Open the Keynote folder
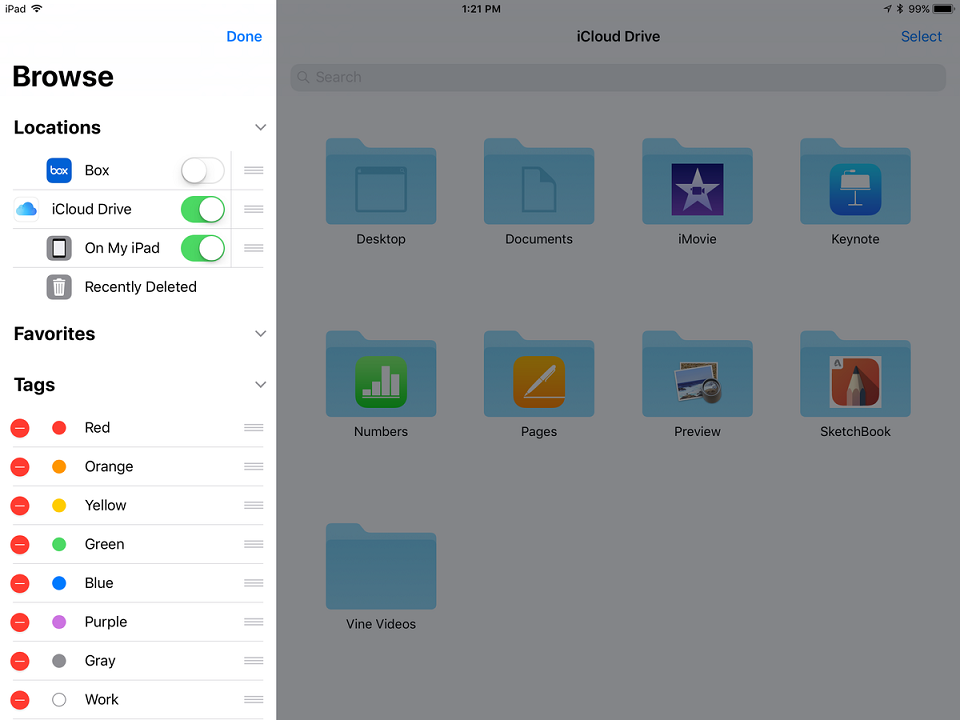Viewport: 960px width, 720px height. pos(855,182)
